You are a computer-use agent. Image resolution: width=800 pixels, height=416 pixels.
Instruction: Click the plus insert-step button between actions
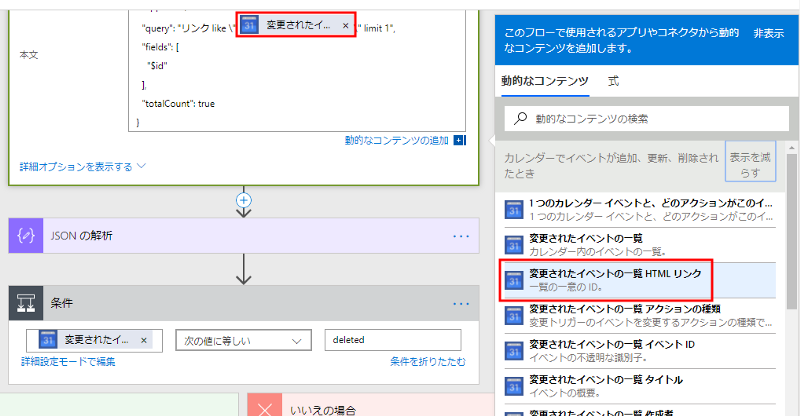coord(242,200)
